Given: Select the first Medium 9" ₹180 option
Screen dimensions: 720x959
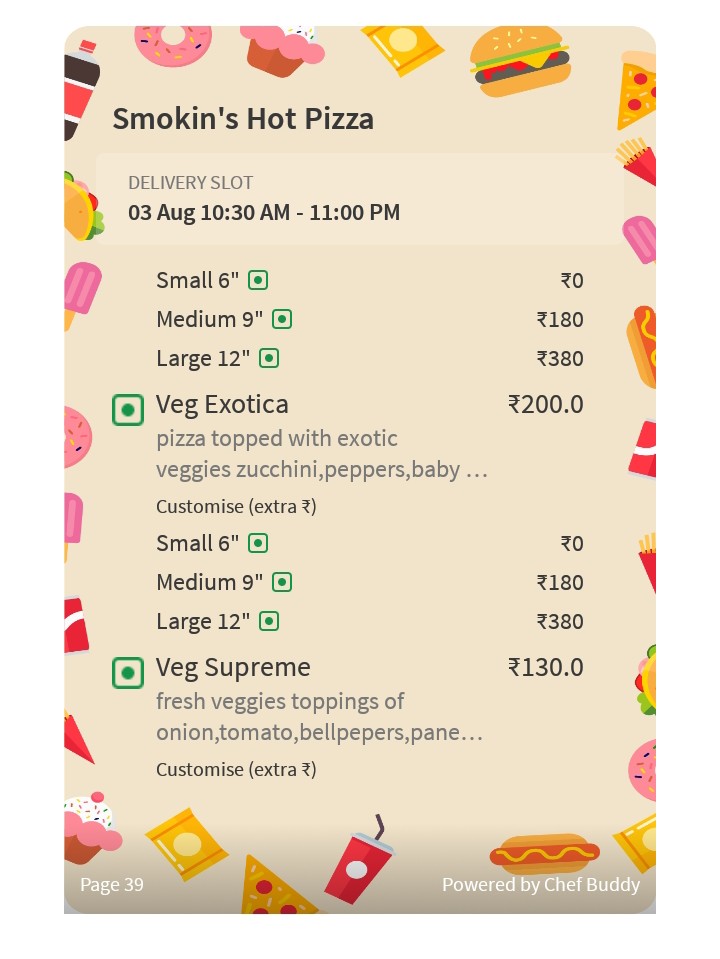Looking at the screenshot, I should (x=369, y=319).
